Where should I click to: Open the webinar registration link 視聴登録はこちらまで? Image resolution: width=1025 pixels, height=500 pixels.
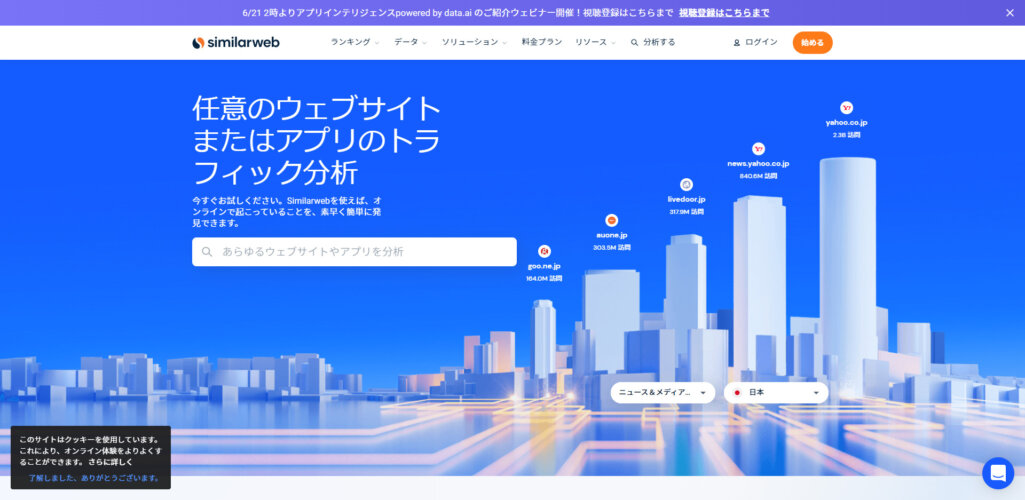(x=724, y=12)
